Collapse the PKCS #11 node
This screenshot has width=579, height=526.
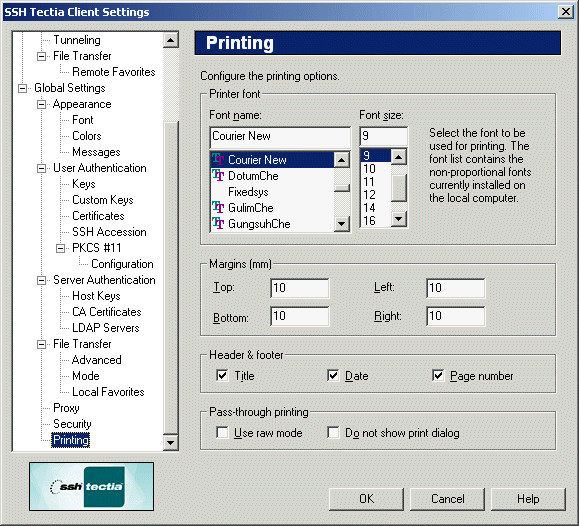tap(61, 248)
